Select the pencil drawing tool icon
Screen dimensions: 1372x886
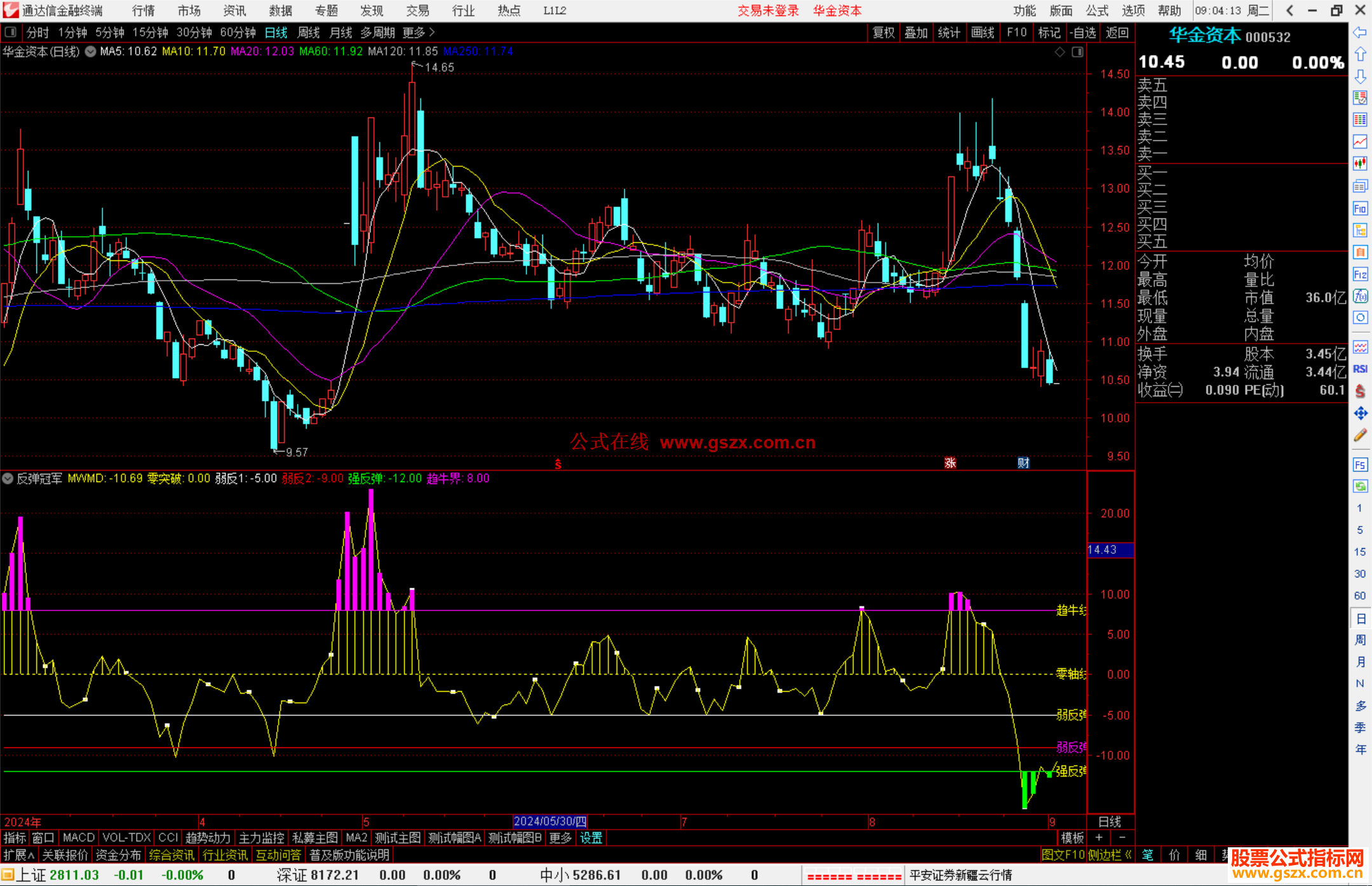point(1360,435)
